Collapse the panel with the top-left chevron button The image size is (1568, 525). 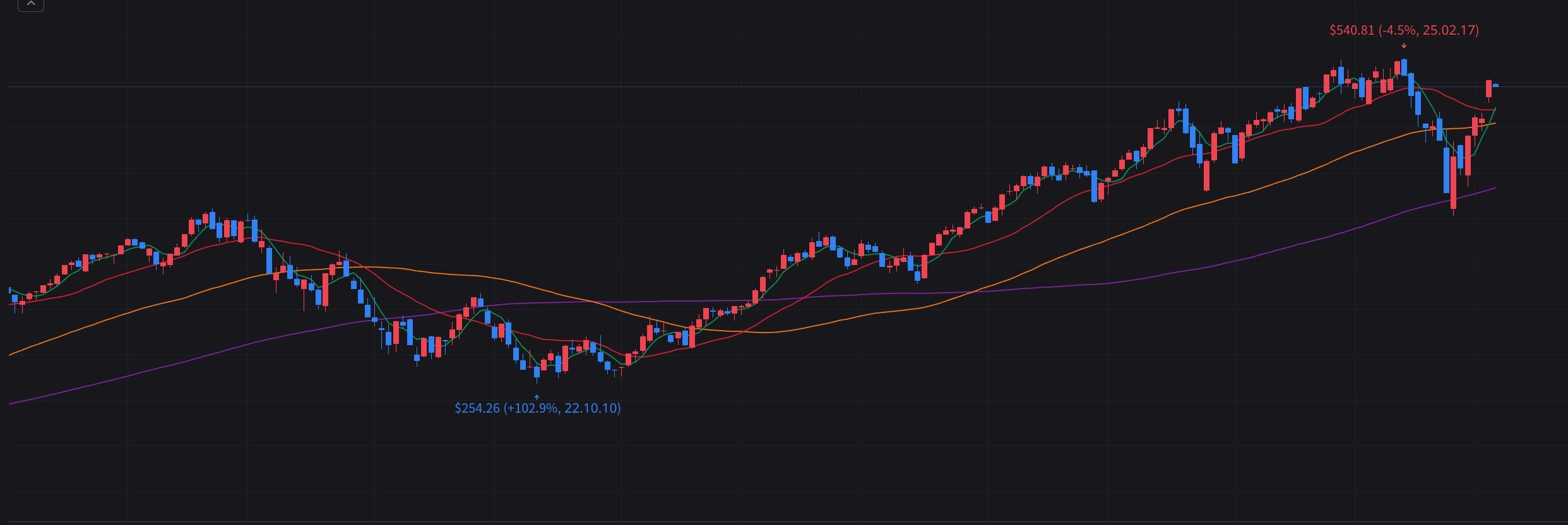coord(30,5)
